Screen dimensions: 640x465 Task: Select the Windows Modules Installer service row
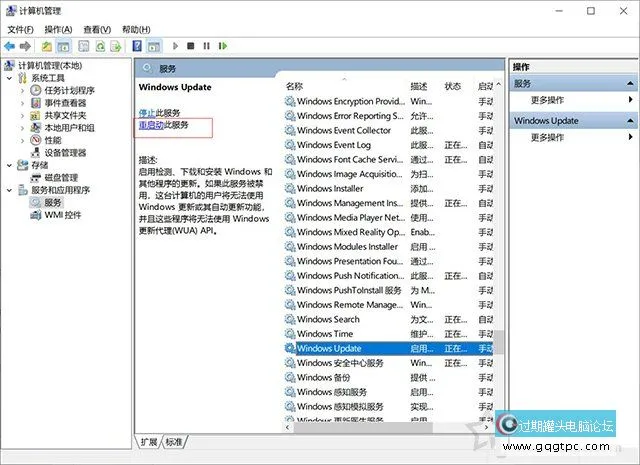pyautogui.click(x=389, y=247)
